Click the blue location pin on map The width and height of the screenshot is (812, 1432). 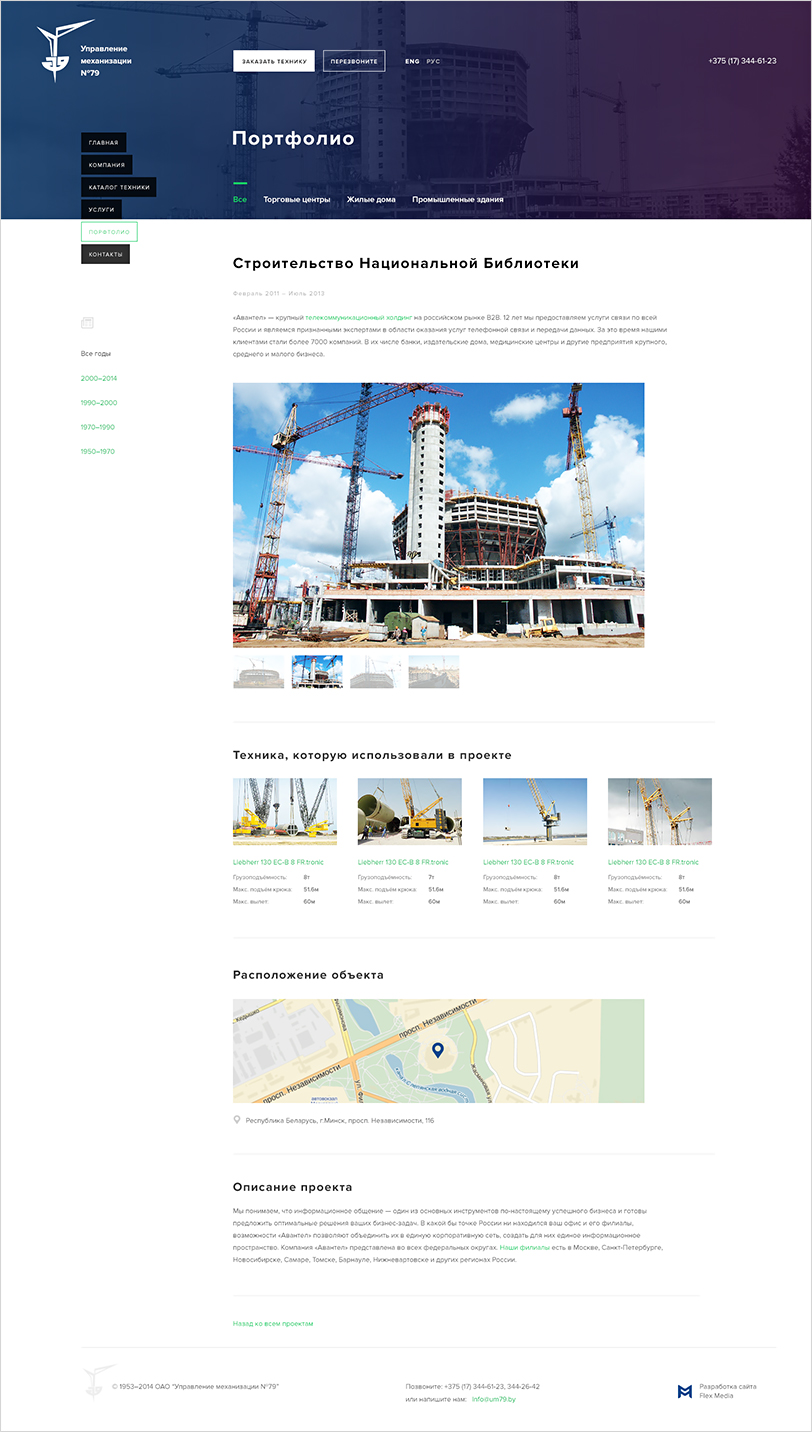[437, 1050]
